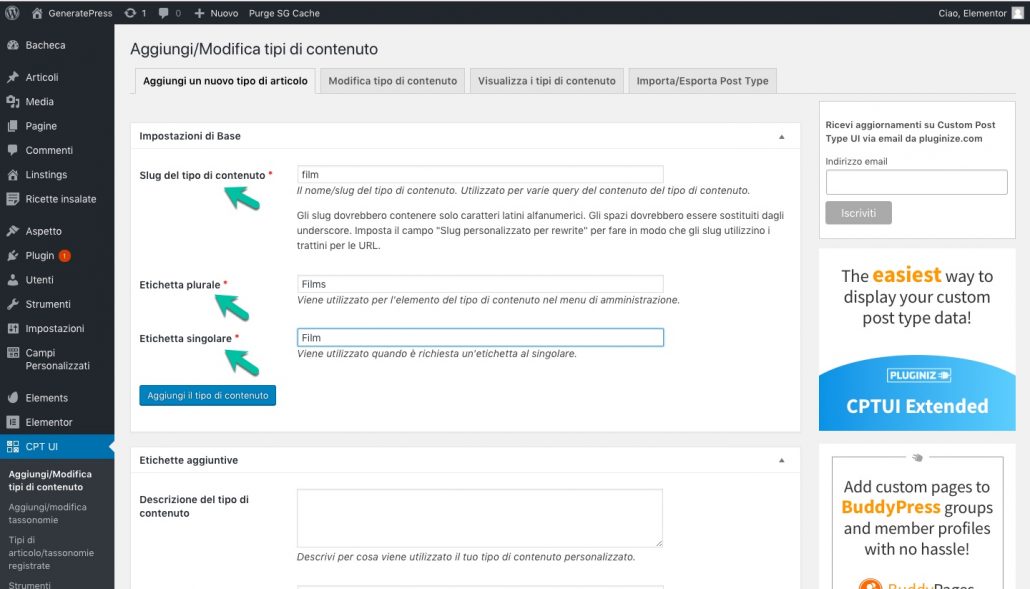Collapse the Impostazioni di Base panel
The height and width of the screenshot is (589, 1030).
point(782,136)
